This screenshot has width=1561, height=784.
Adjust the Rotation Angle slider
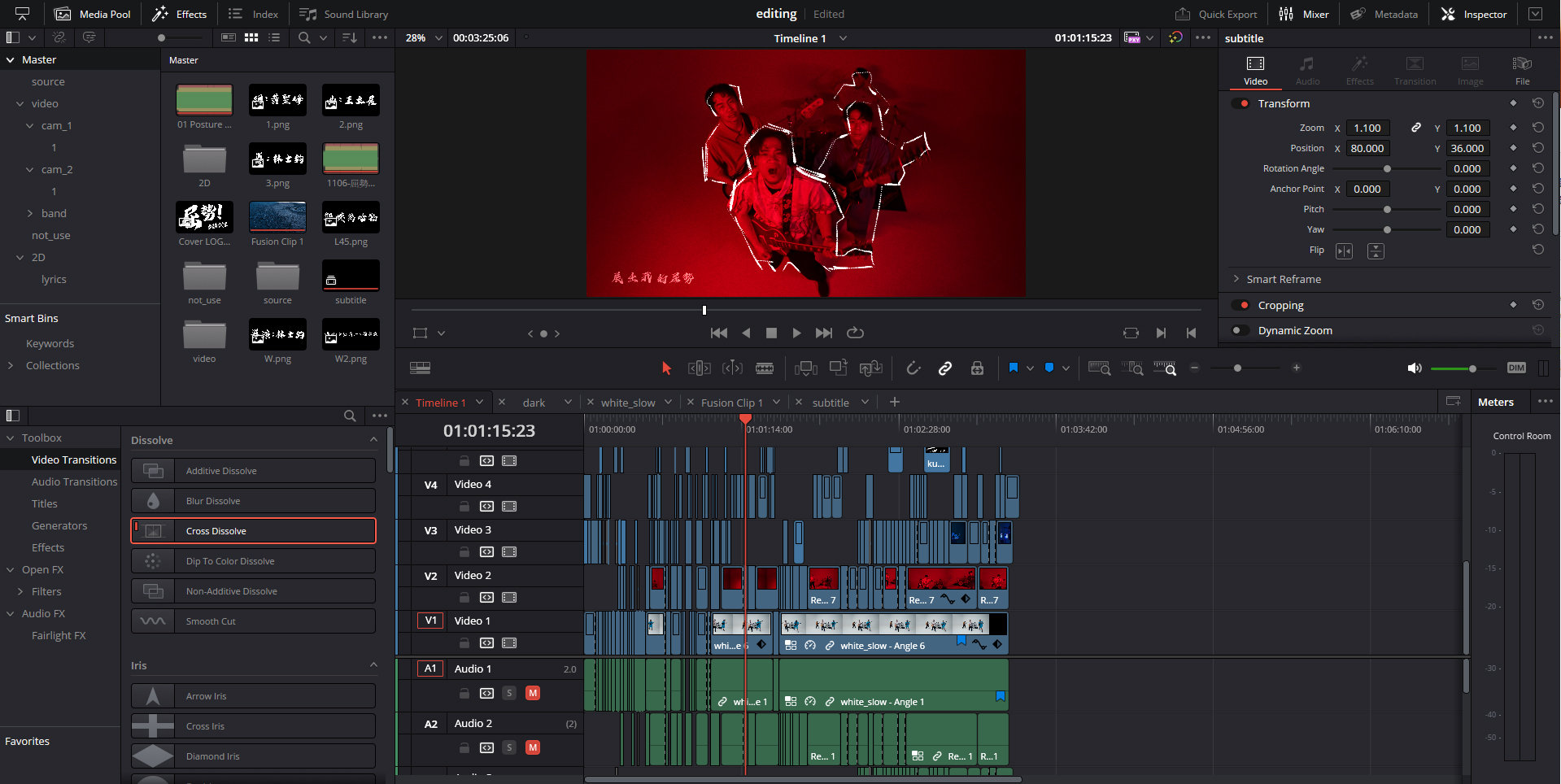1386,168
